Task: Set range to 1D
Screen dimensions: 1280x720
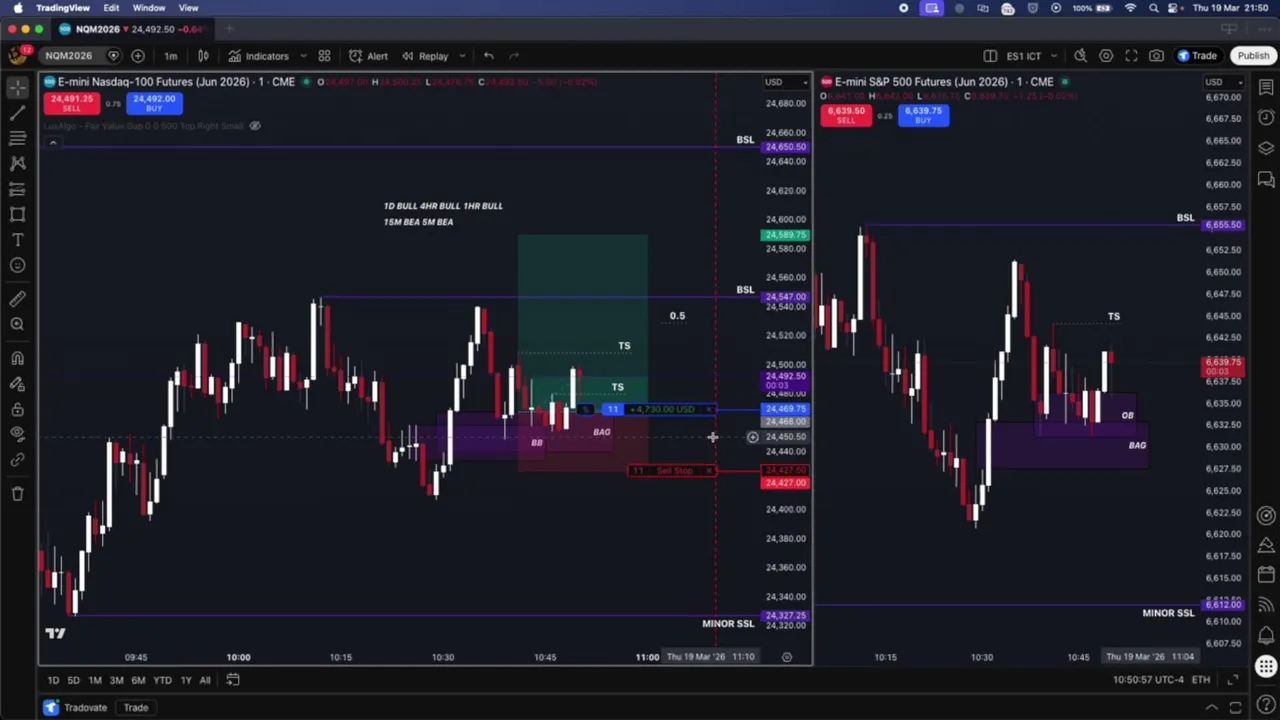Action: 53,680
